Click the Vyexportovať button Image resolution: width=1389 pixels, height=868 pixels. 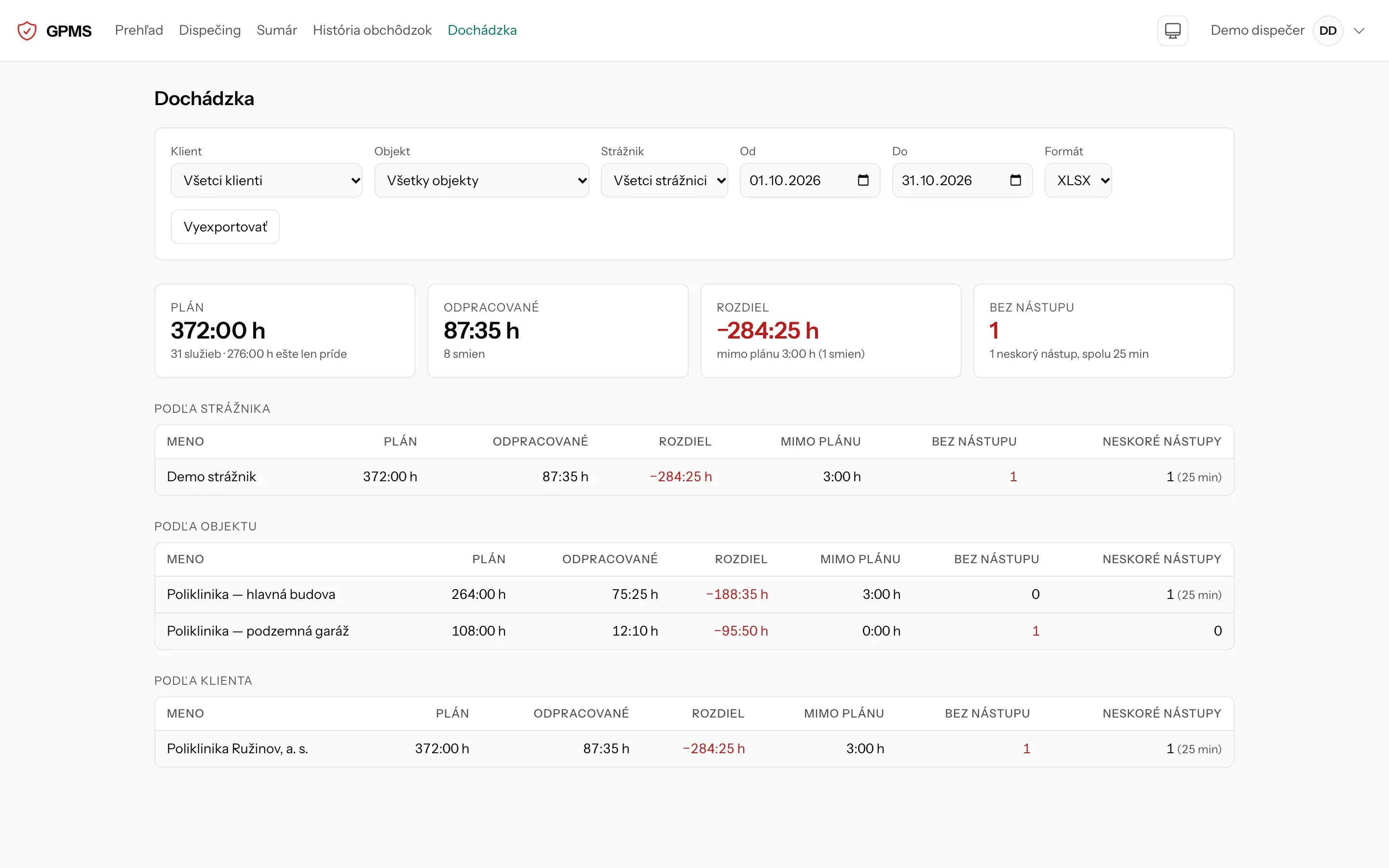pyautogui.click(x=225, y=227)
